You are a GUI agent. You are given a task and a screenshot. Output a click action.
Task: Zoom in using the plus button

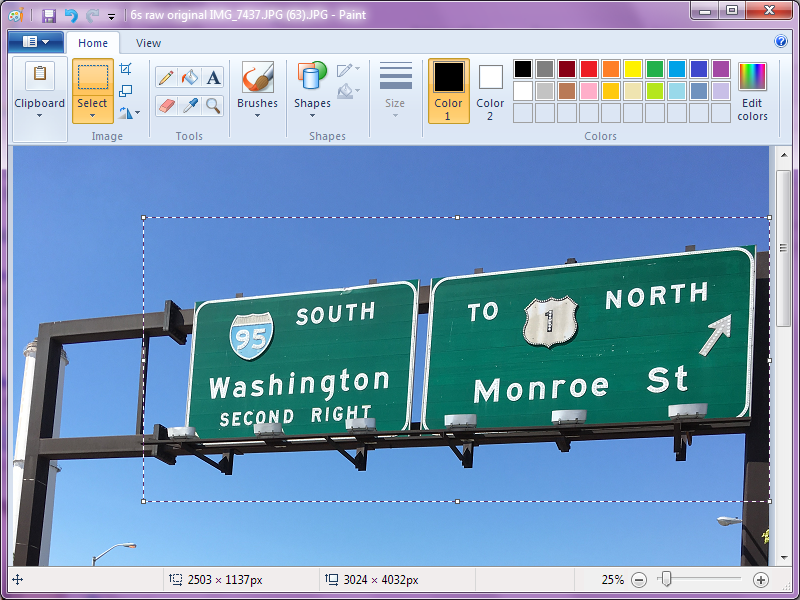pyautogui.click(x=761, y=580)
